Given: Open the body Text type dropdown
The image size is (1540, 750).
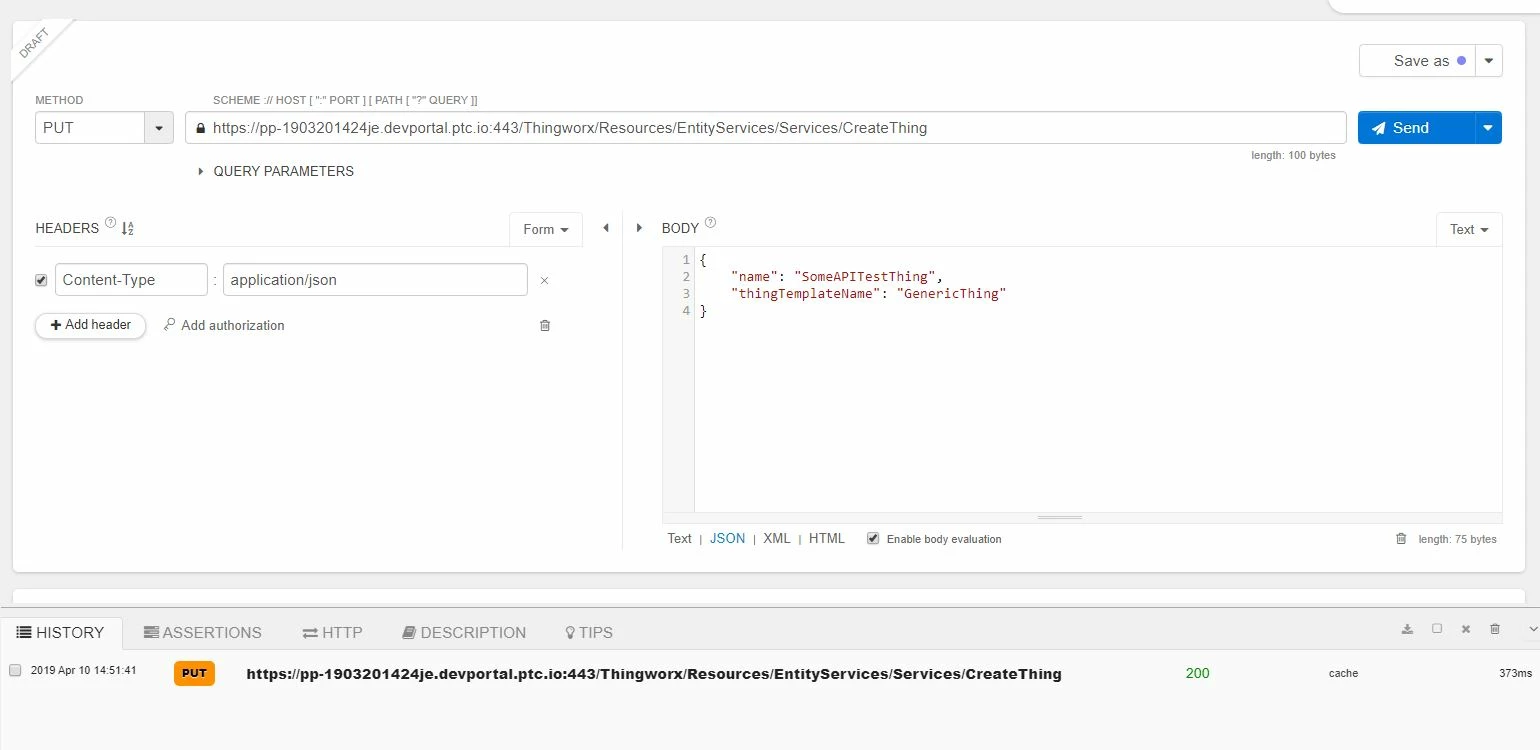Looking at the screenshot, I should pos(1469,229).
